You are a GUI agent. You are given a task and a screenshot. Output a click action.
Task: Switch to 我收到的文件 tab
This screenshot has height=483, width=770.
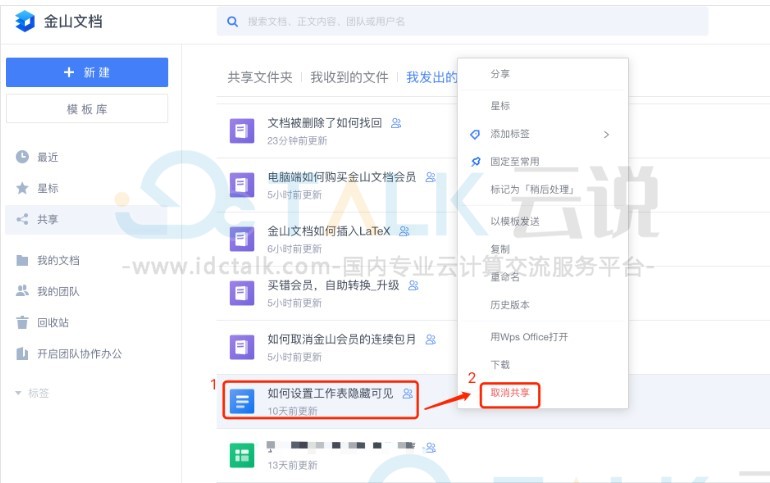coord(349,77)
